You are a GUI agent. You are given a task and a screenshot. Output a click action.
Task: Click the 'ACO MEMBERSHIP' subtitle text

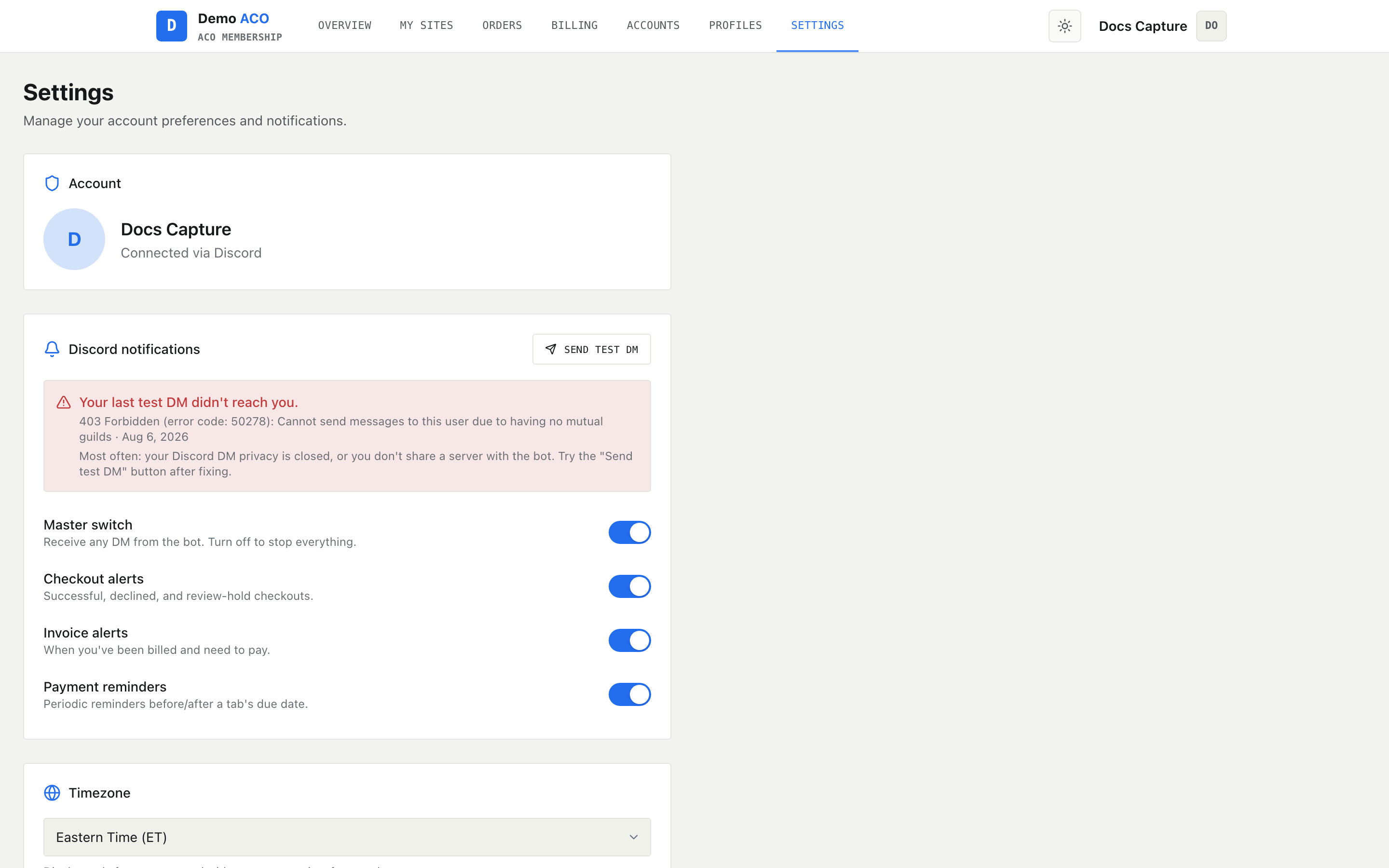(x=240, y=37)
